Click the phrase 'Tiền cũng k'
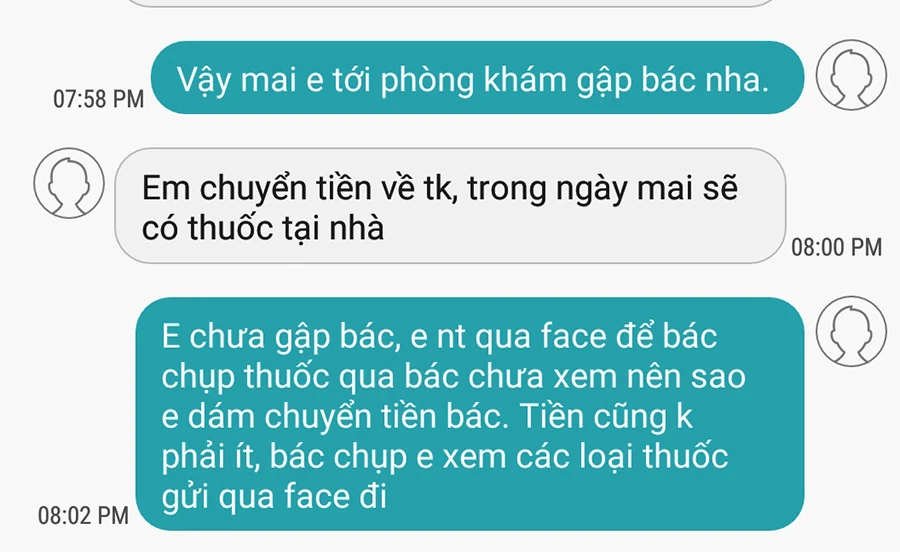 (606, 416)
